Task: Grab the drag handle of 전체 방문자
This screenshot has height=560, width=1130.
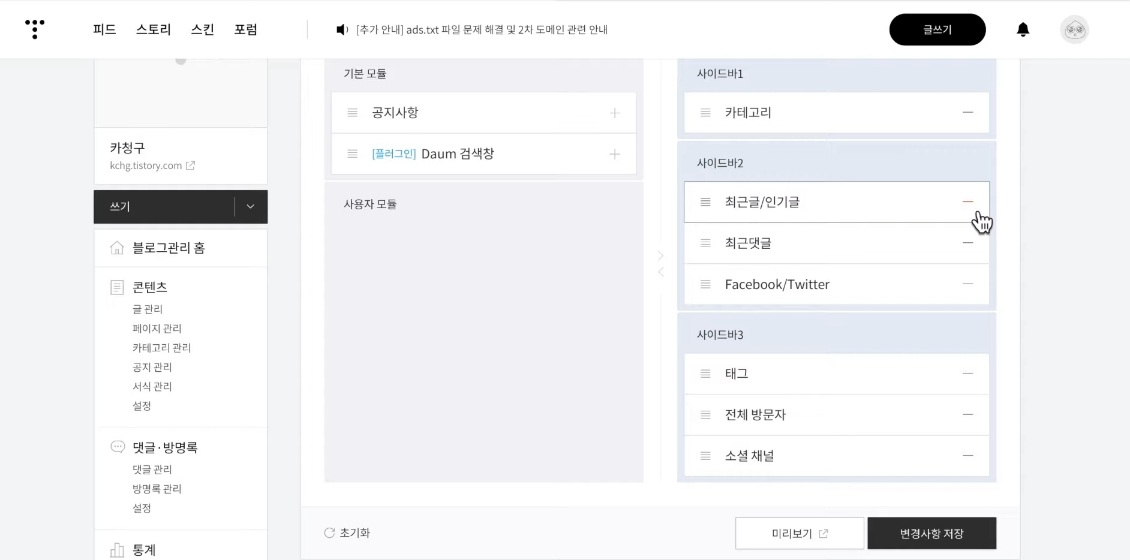Action: 706,414
